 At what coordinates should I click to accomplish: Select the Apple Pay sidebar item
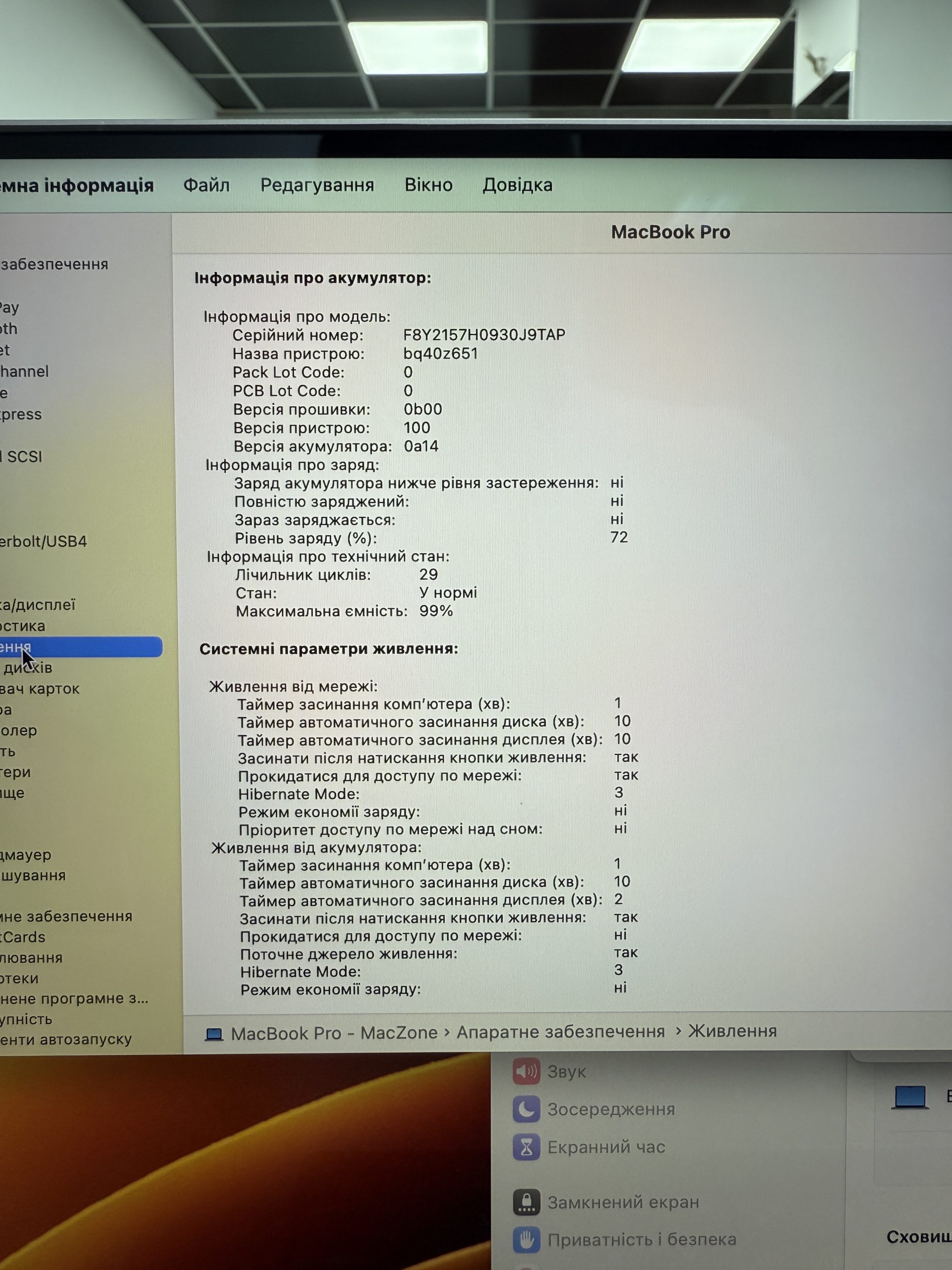coord(9,308)
